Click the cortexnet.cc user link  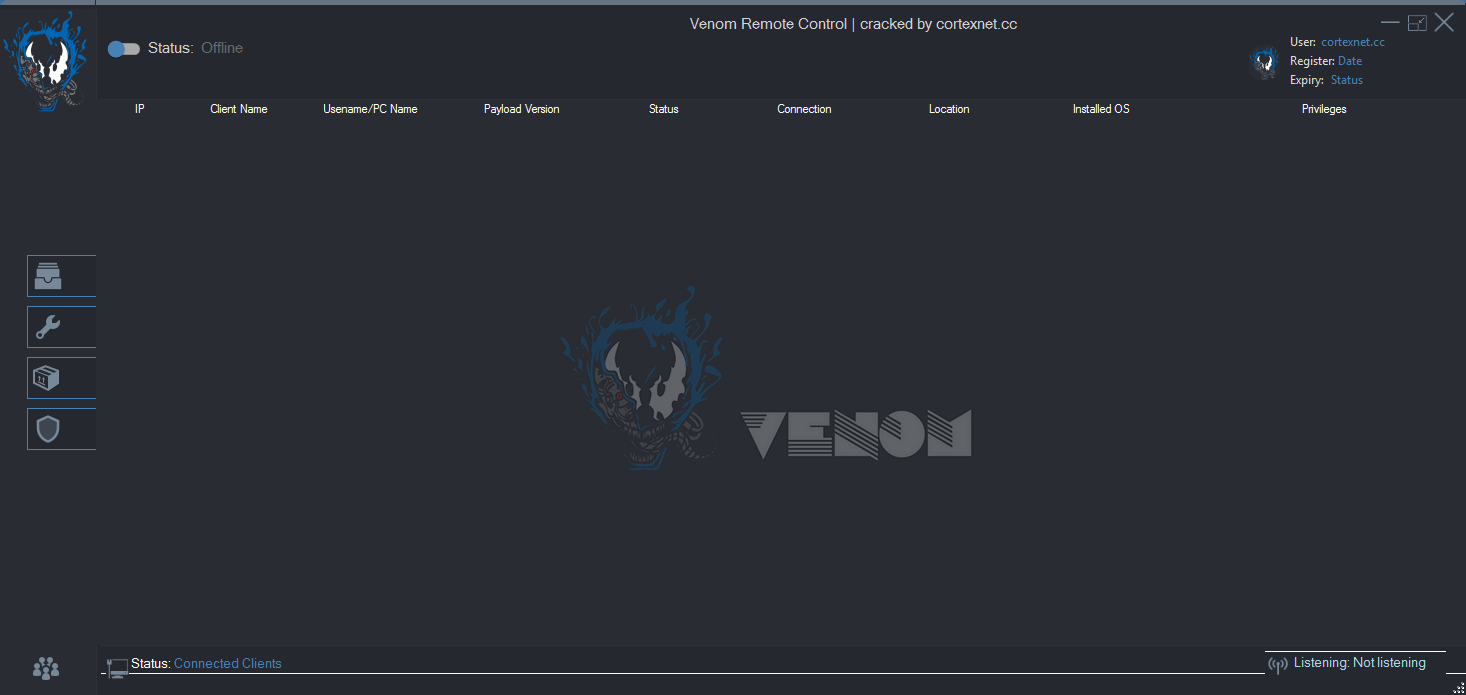pos(1352,42)
